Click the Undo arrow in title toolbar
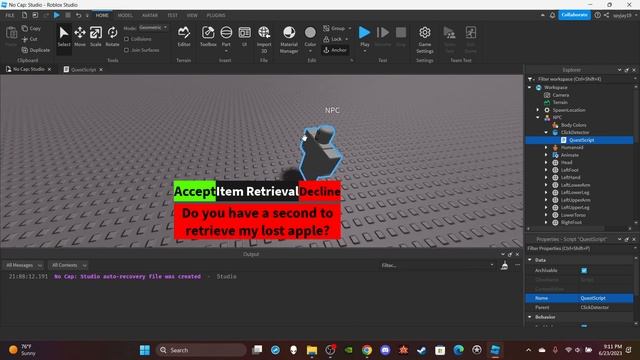 coord(78,15)
